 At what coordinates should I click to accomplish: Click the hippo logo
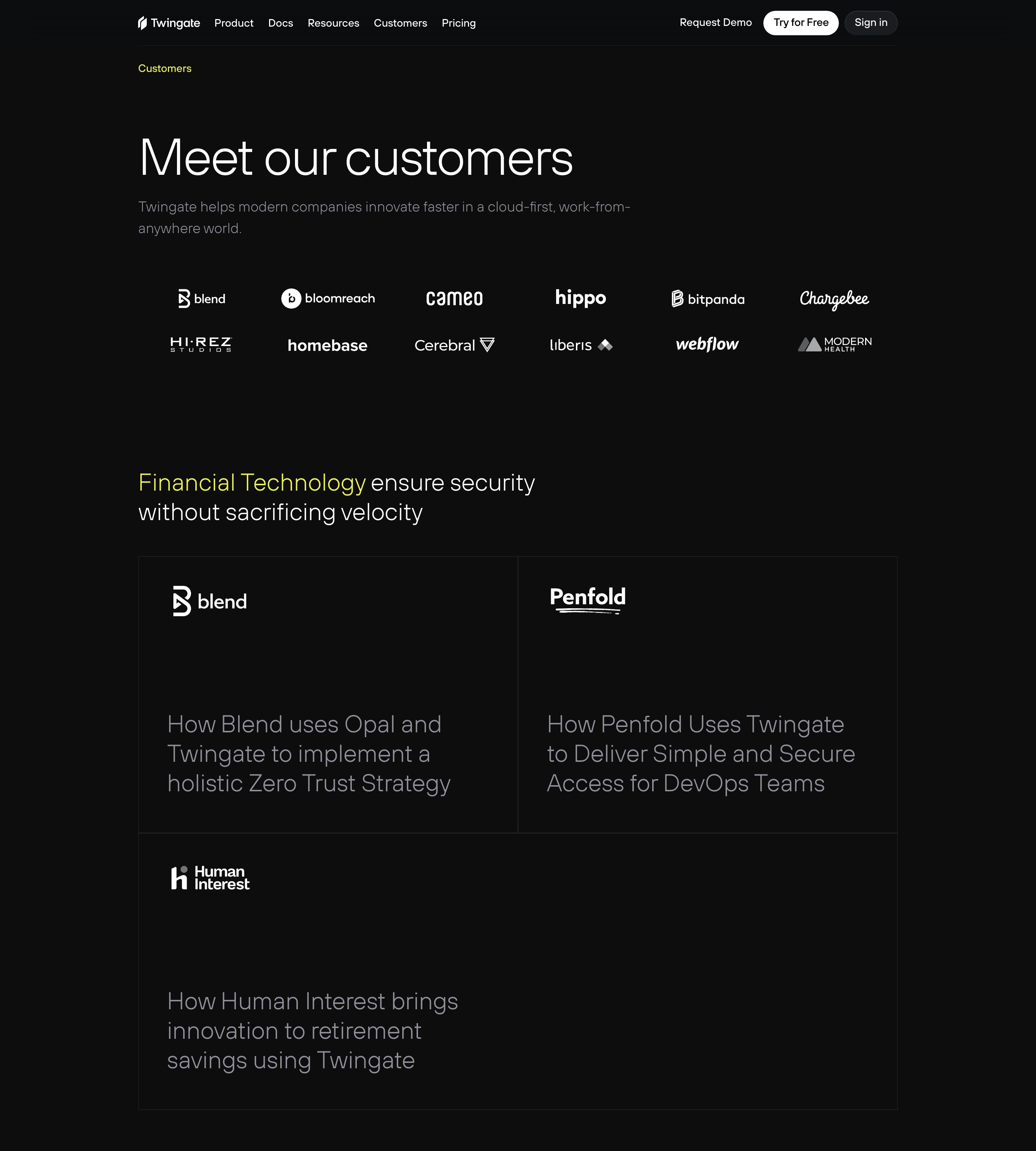[x=581, y=298]
